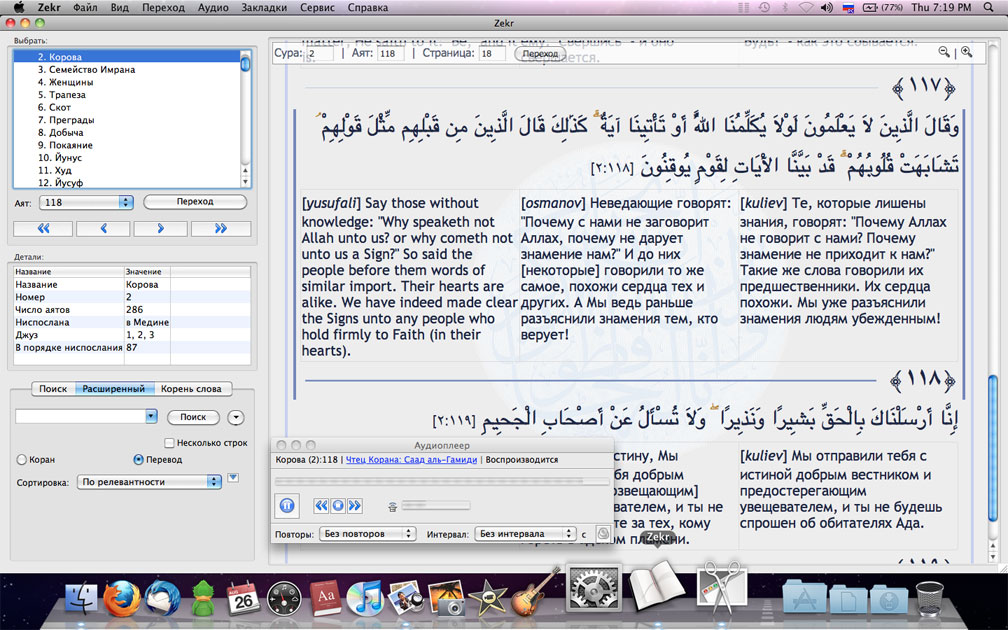Select the 'Перевод' search scope radio button
1008x630 pixels.
click(x=138, y=460)
